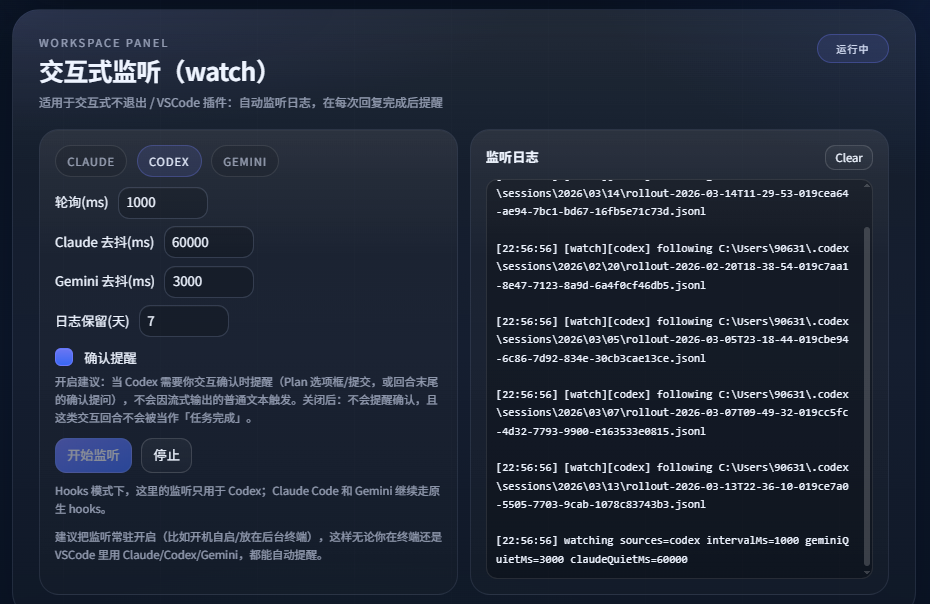Click the 开始监听 button

93,455
